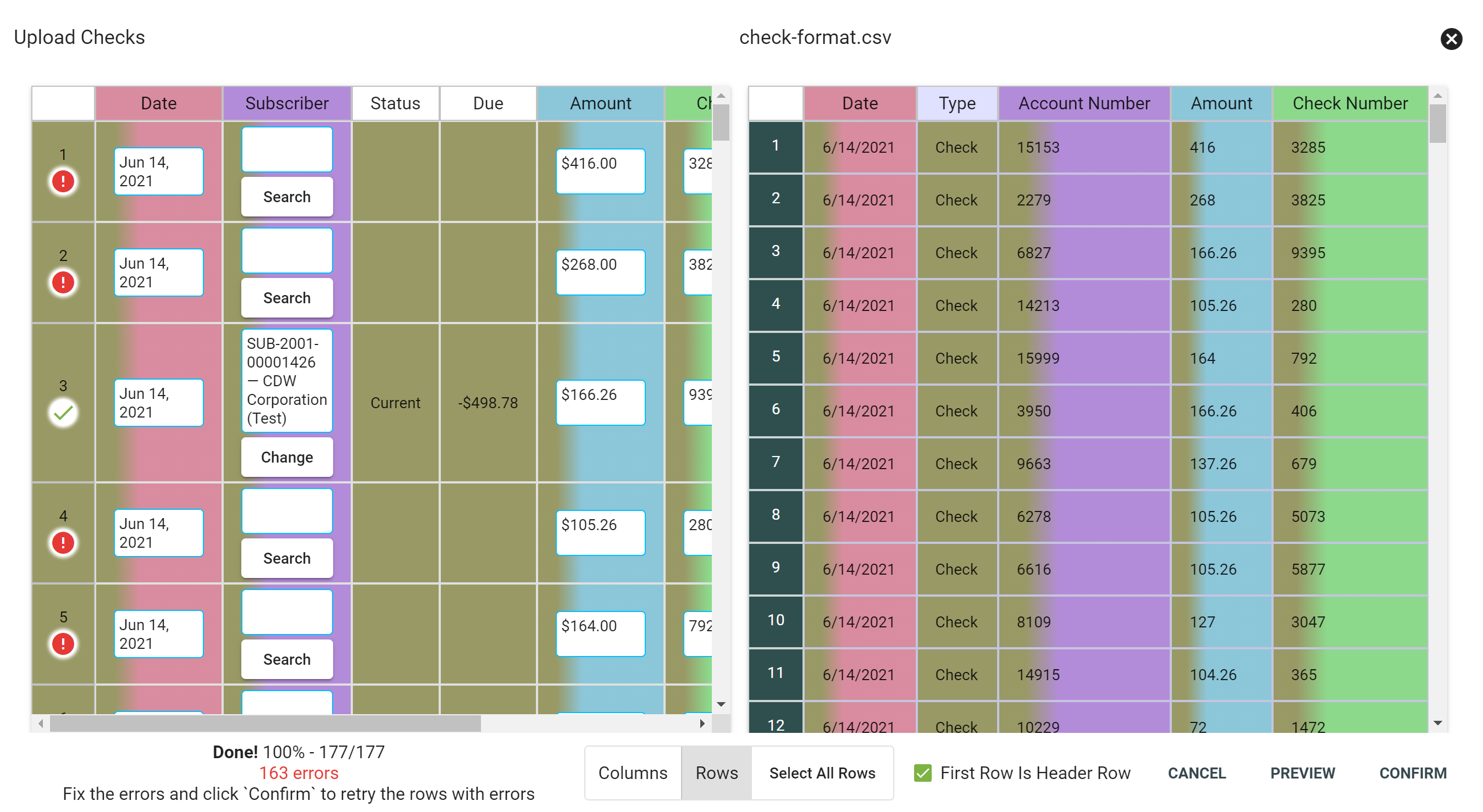This screenshot has height=812, width=1483.
Task: Click Search button in row 5
Action: point(287,659)
